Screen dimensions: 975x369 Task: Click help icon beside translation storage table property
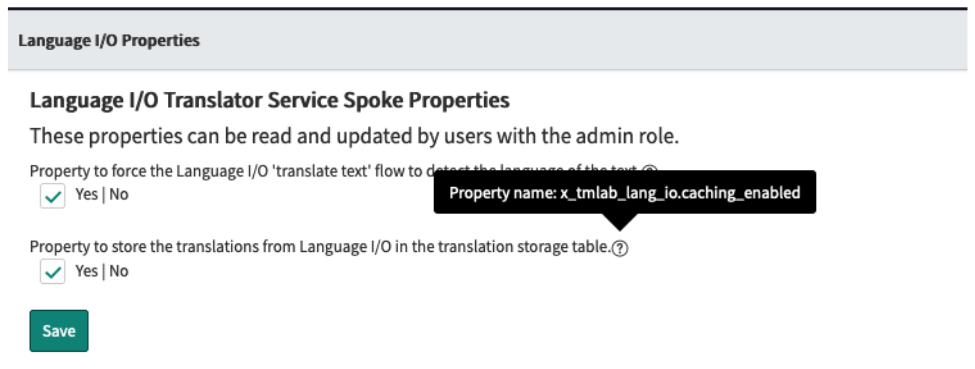pos(620,249)
